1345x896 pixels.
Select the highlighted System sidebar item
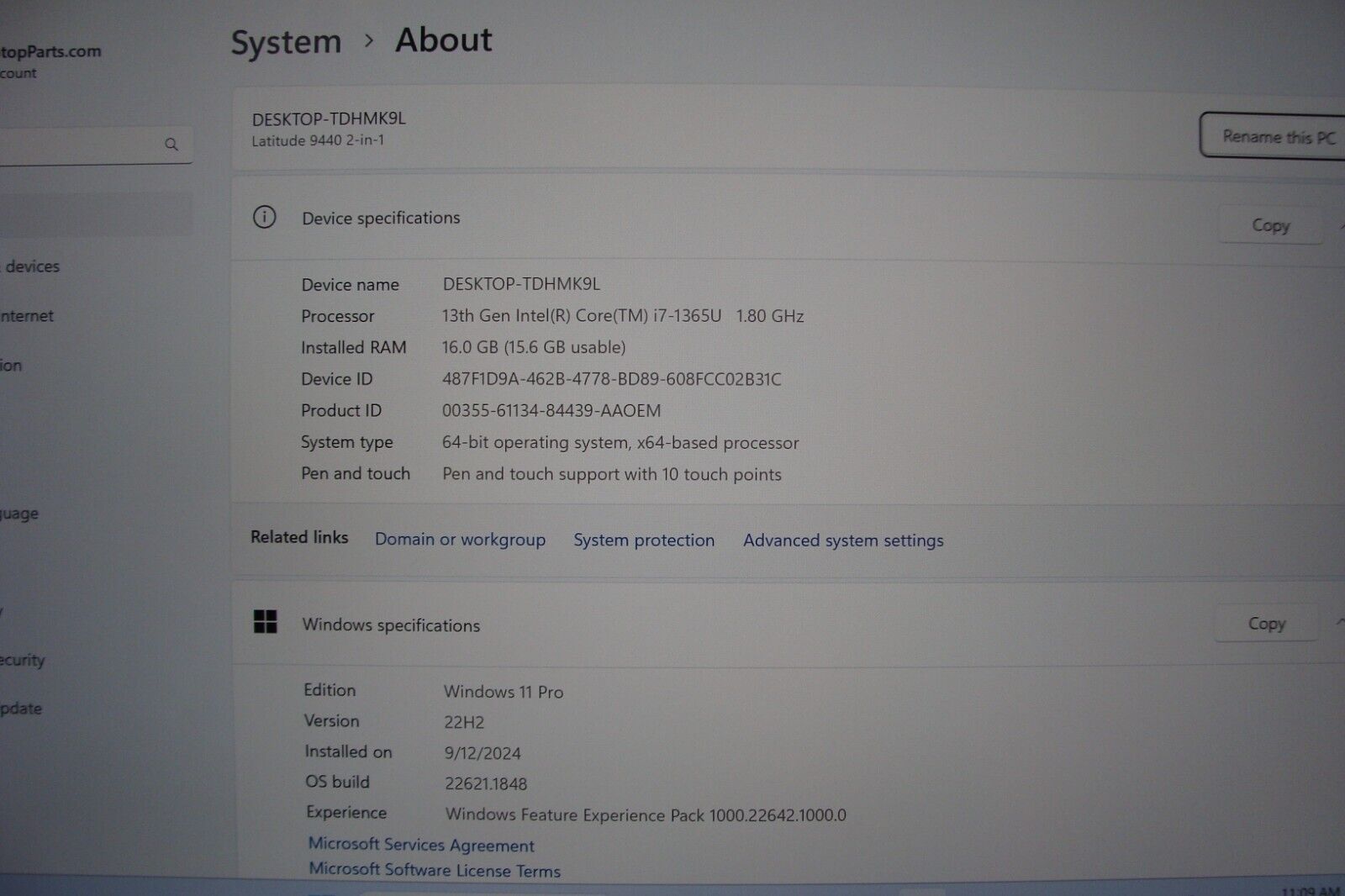pyautogui.click(x=96, y=214)
